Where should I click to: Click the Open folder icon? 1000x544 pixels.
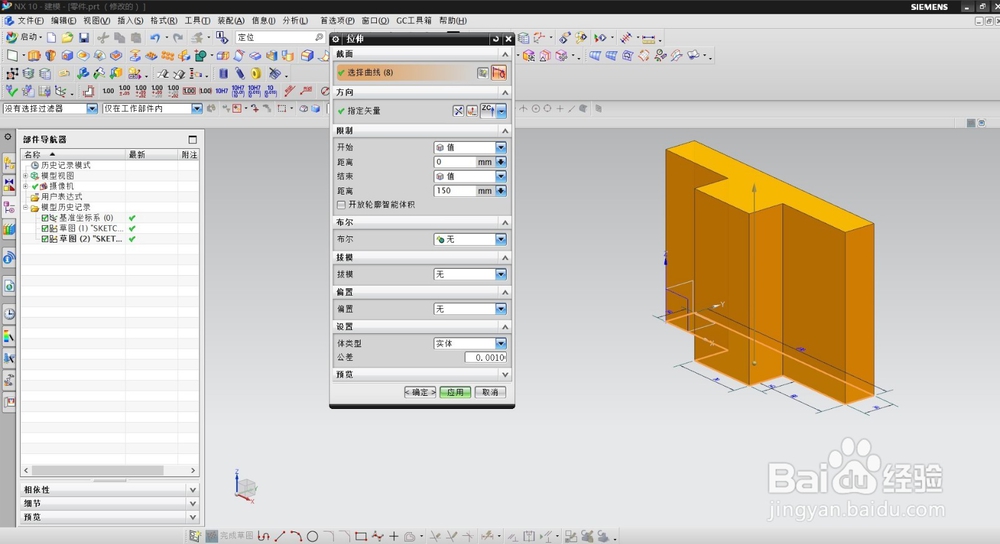[68, 38]
